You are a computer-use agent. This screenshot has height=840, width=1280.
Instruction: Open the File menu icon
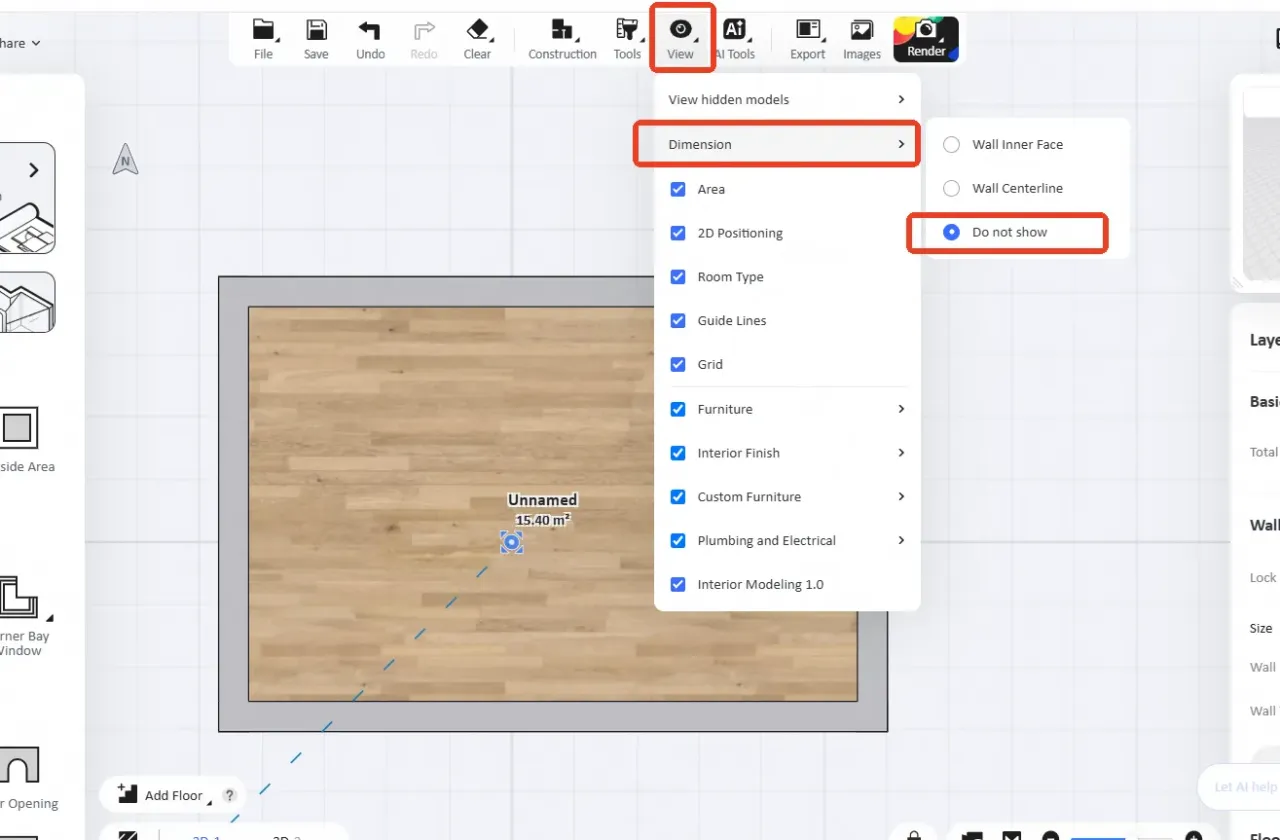(263, 31)
